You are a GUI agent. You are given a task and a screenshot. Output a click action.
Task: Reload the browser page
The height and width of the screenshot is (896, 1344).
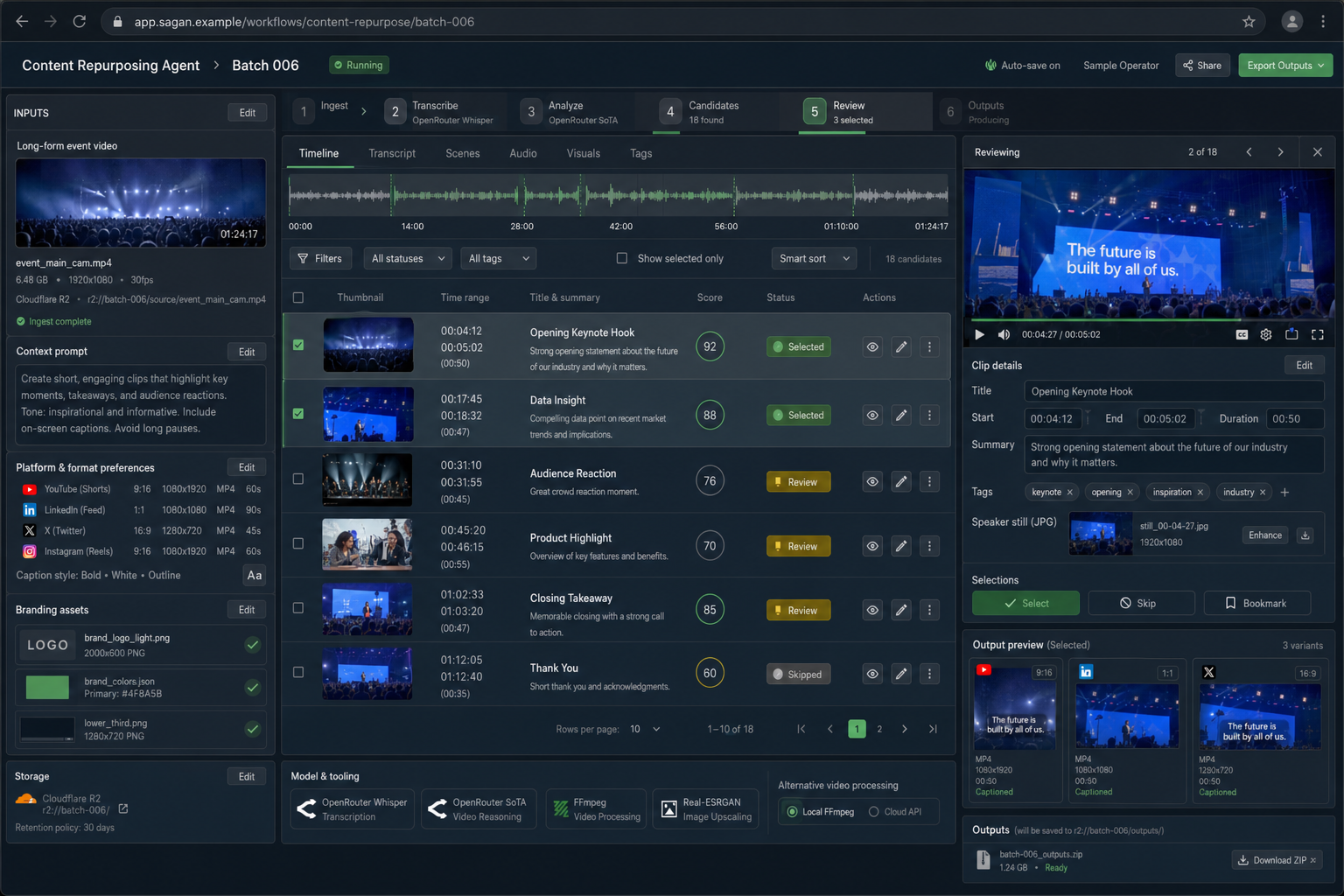pos(79,22)
